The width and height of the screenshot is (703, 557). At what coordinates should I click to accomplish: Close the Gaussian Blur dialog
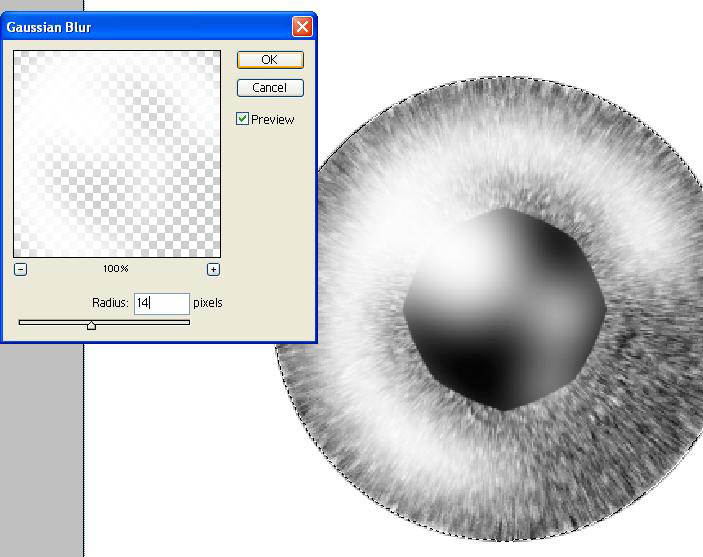(x=302, y=27)
